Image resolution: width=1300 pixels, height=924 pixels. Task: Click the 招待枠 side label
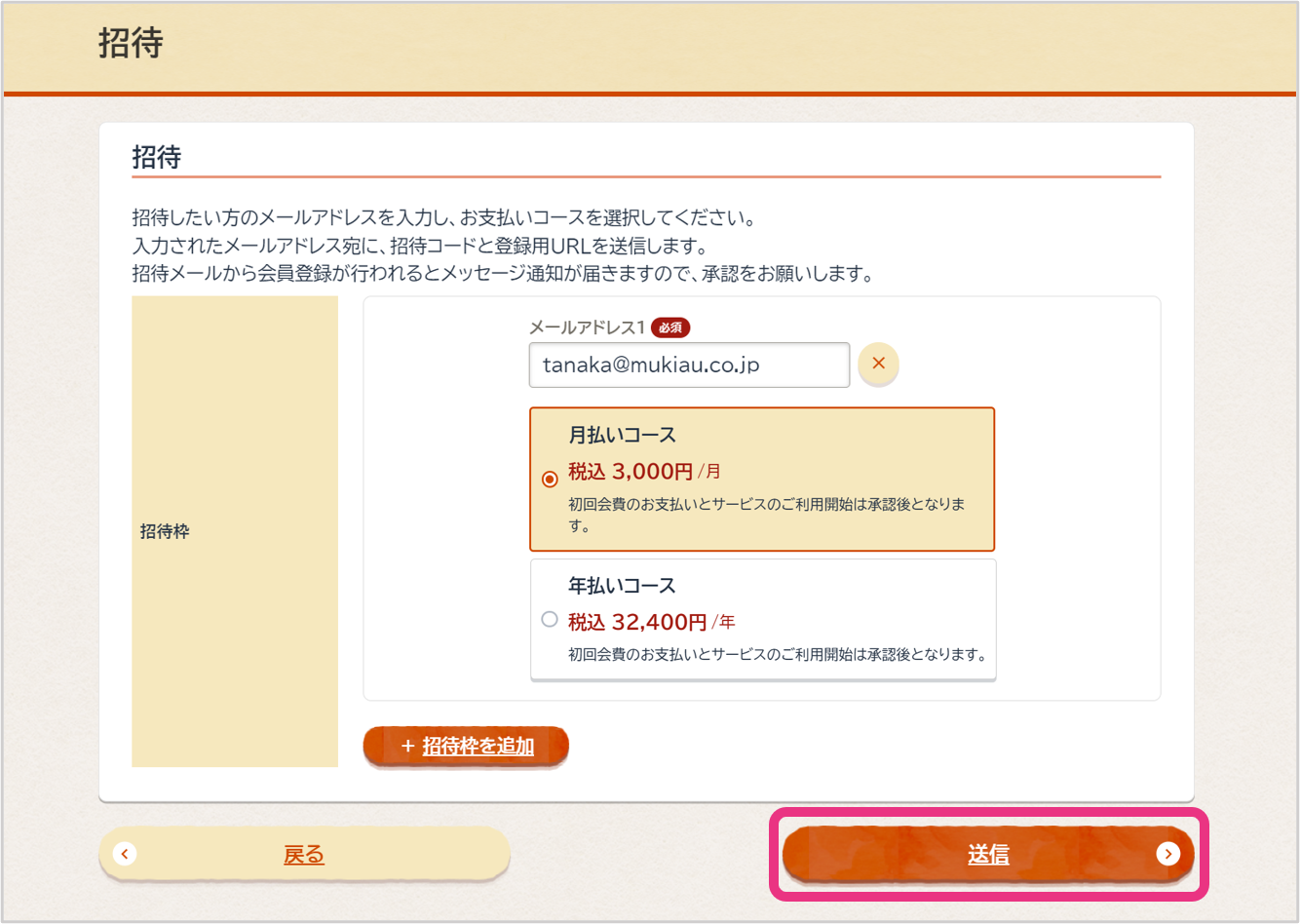[x=165, y=531]
